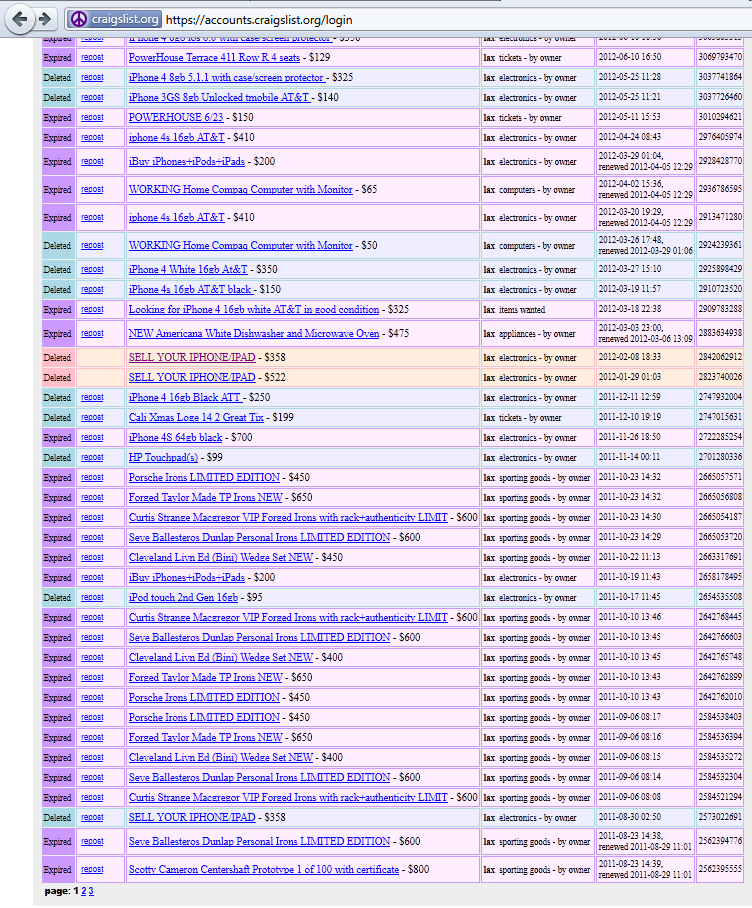This screenshot has height=908, width=752.
Task: Click the craigslist peace sign site icon
Action: [x=79, y=19]
